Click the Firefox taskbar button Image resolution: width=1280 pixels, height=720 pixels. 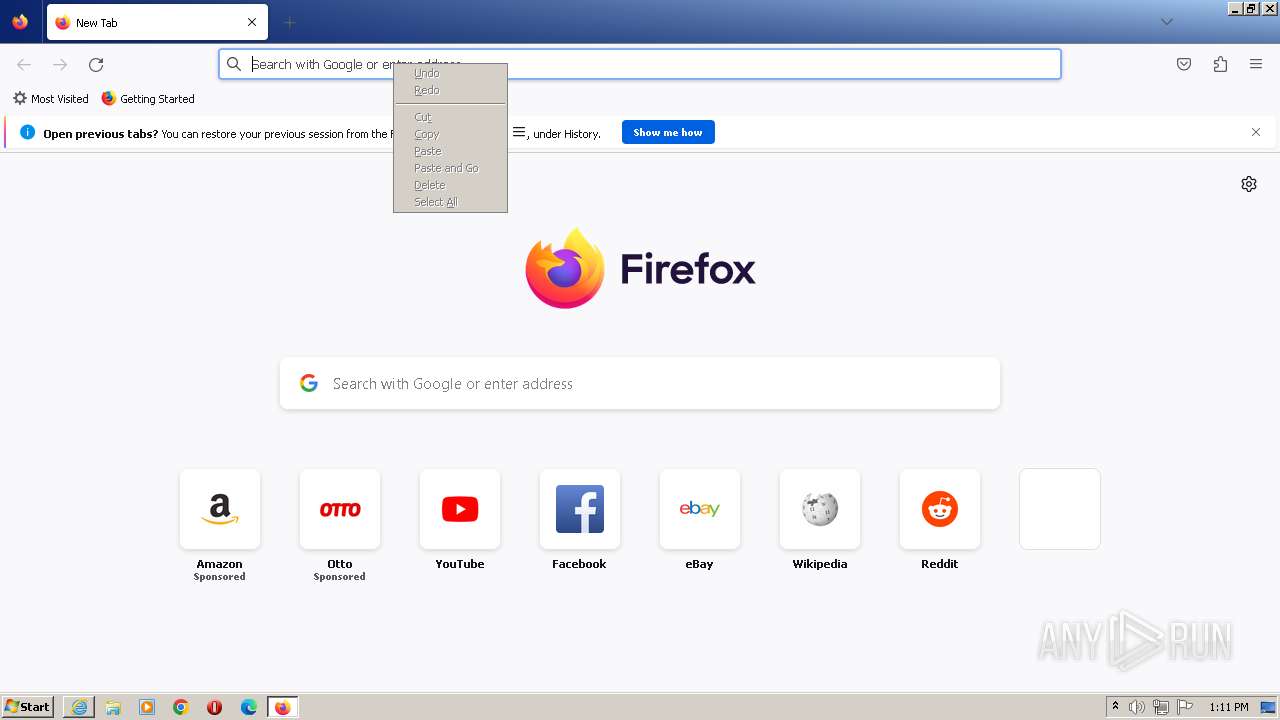283,707
